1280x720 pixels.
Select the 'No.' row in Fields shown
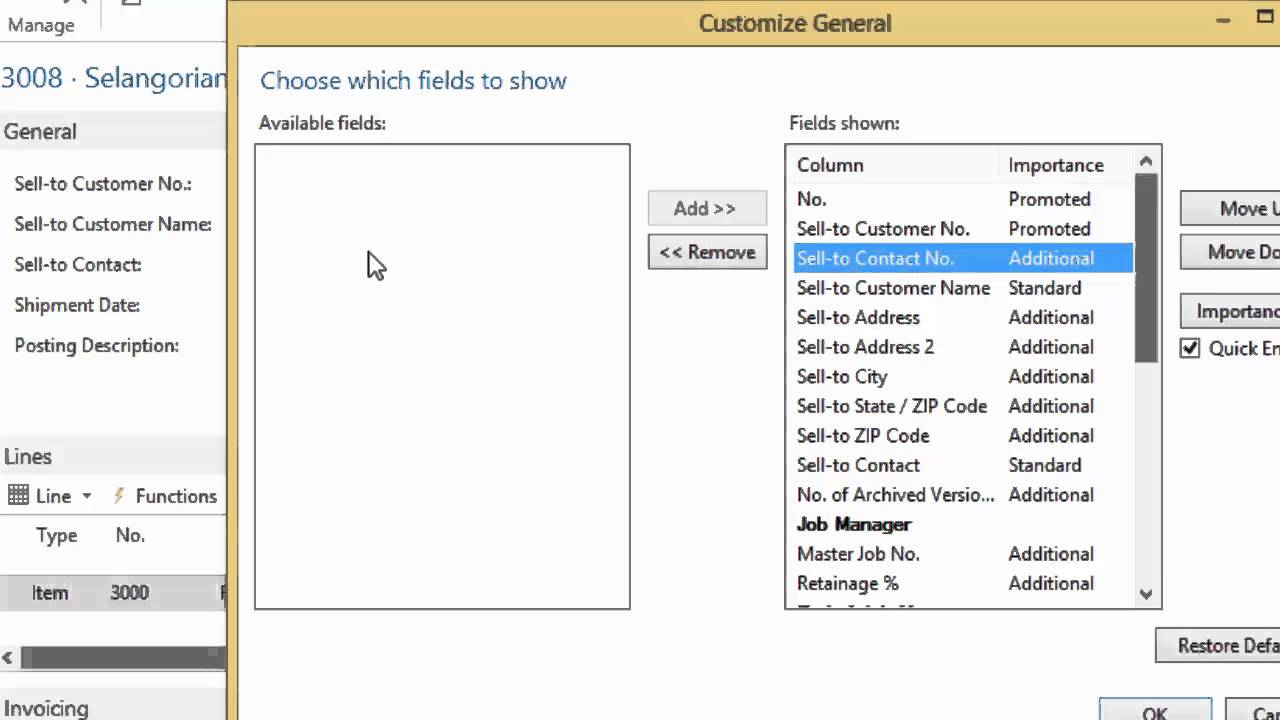tap(963, 199)
